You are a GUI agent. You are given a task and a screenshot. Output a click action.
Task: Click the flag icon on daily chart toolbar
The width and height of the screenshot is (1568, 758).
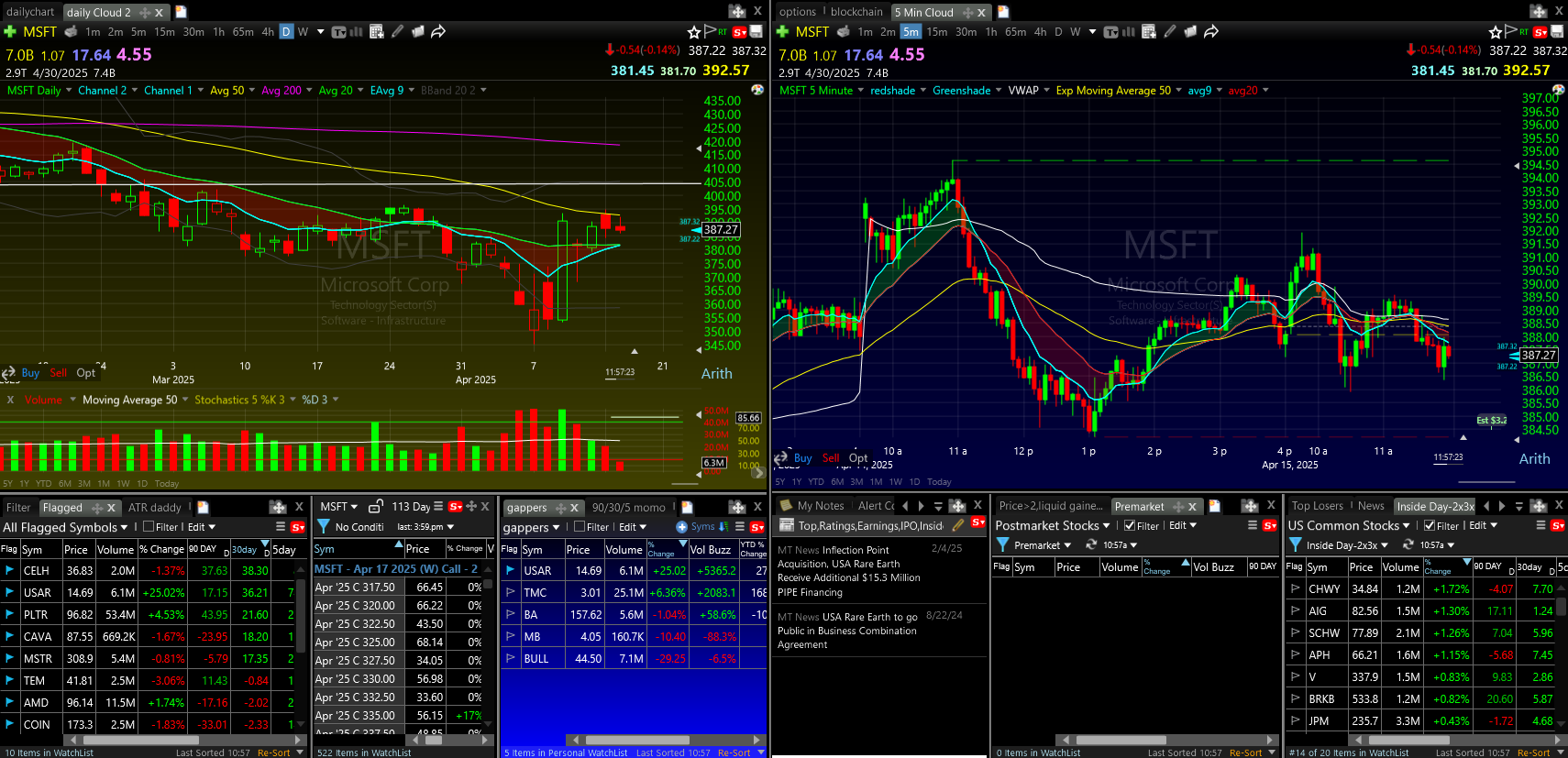coord(710,31)
